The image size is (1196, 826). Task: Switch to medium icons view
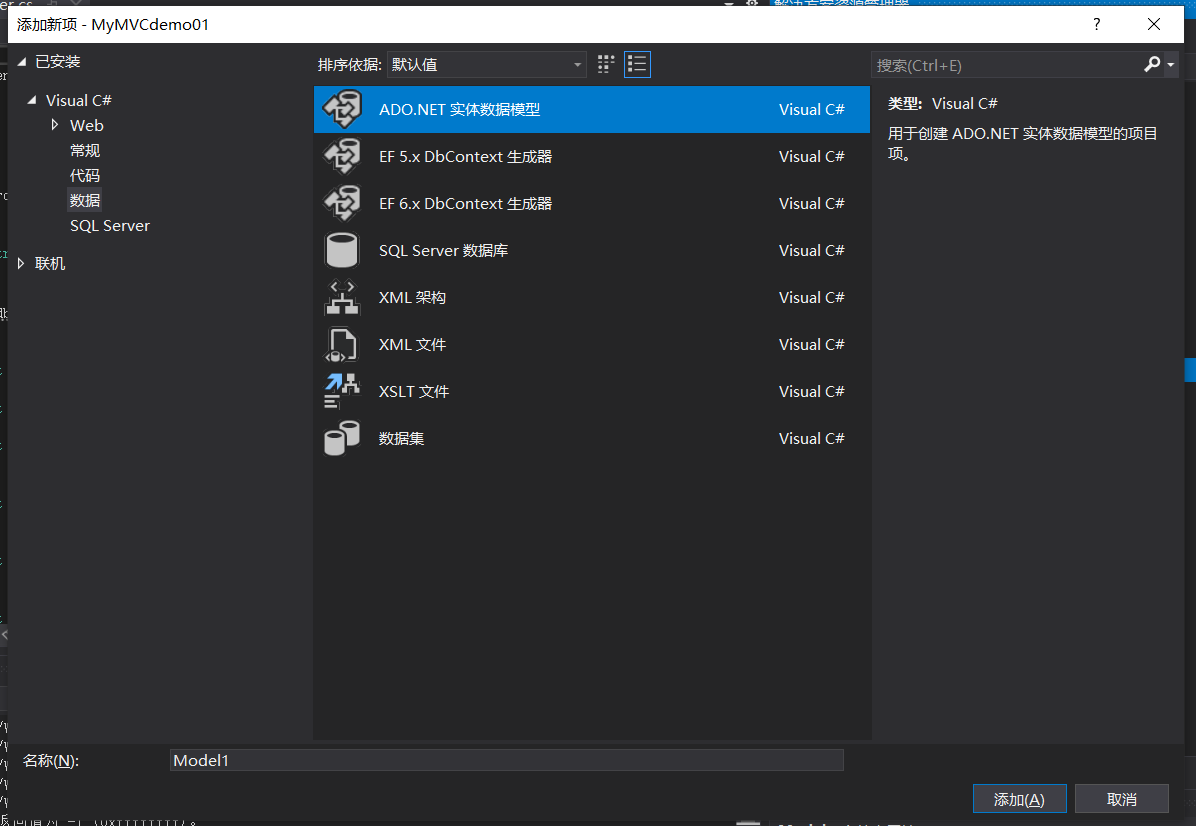[x=605, y=63]
